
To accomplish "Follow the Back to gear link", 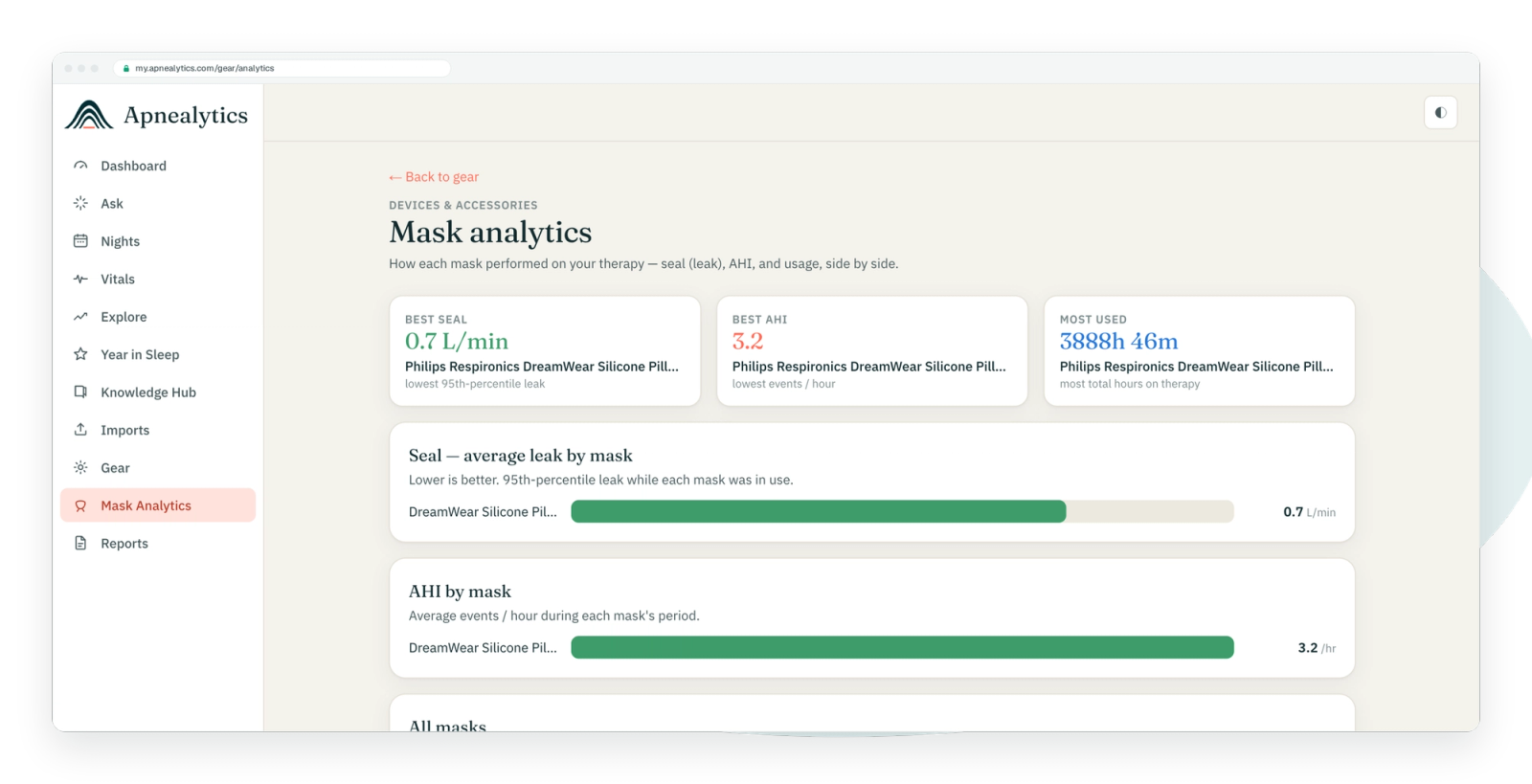I will [434, 177].
